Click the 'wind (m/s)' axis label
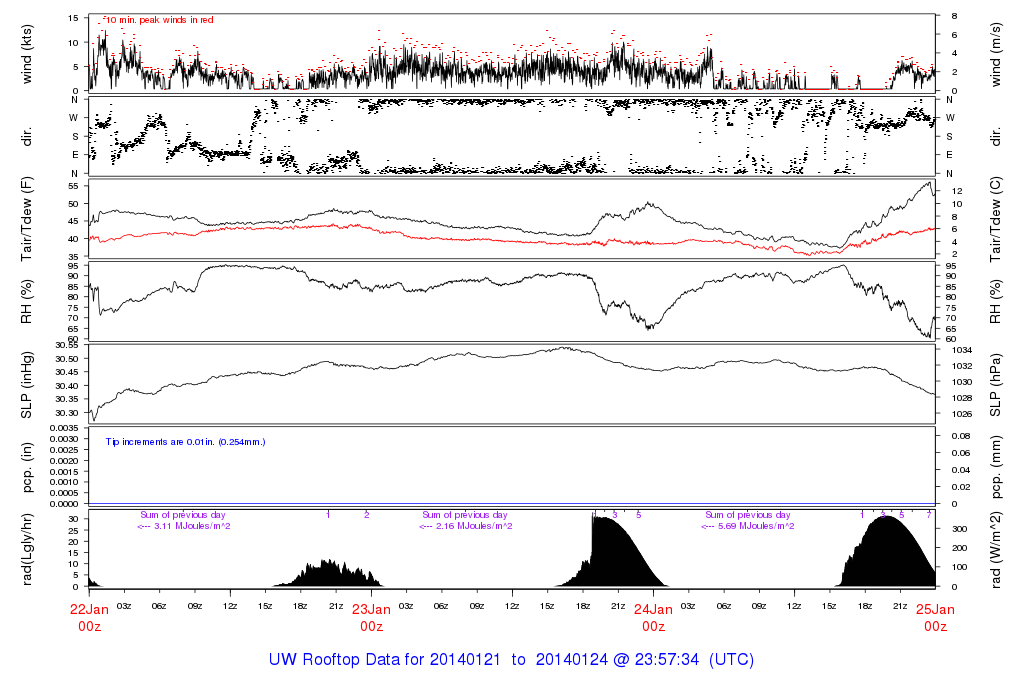The image size is (1024, 700). click(996, 53)
